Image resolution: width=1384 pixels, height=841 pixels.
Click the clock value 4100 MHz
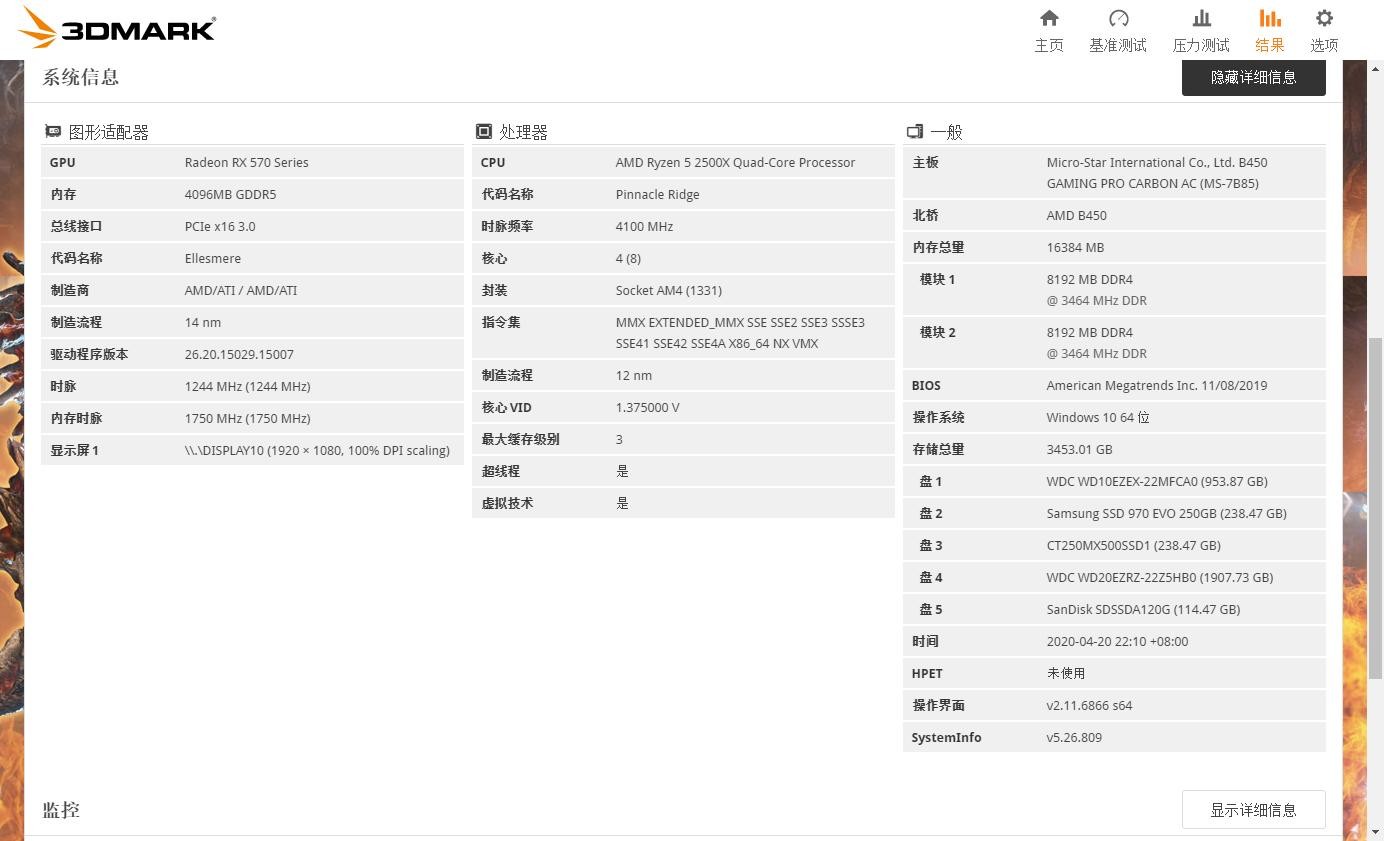click(644, 226)
